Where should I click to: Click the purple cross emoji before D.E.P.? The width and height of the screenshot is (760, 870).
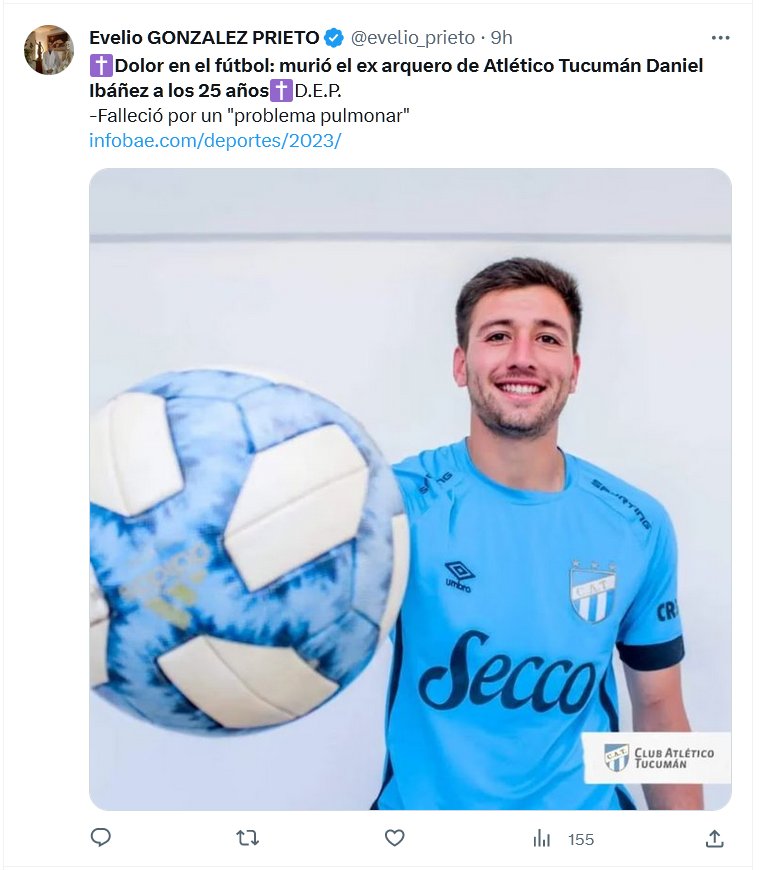pyautogui.click(x=281, y=90)
